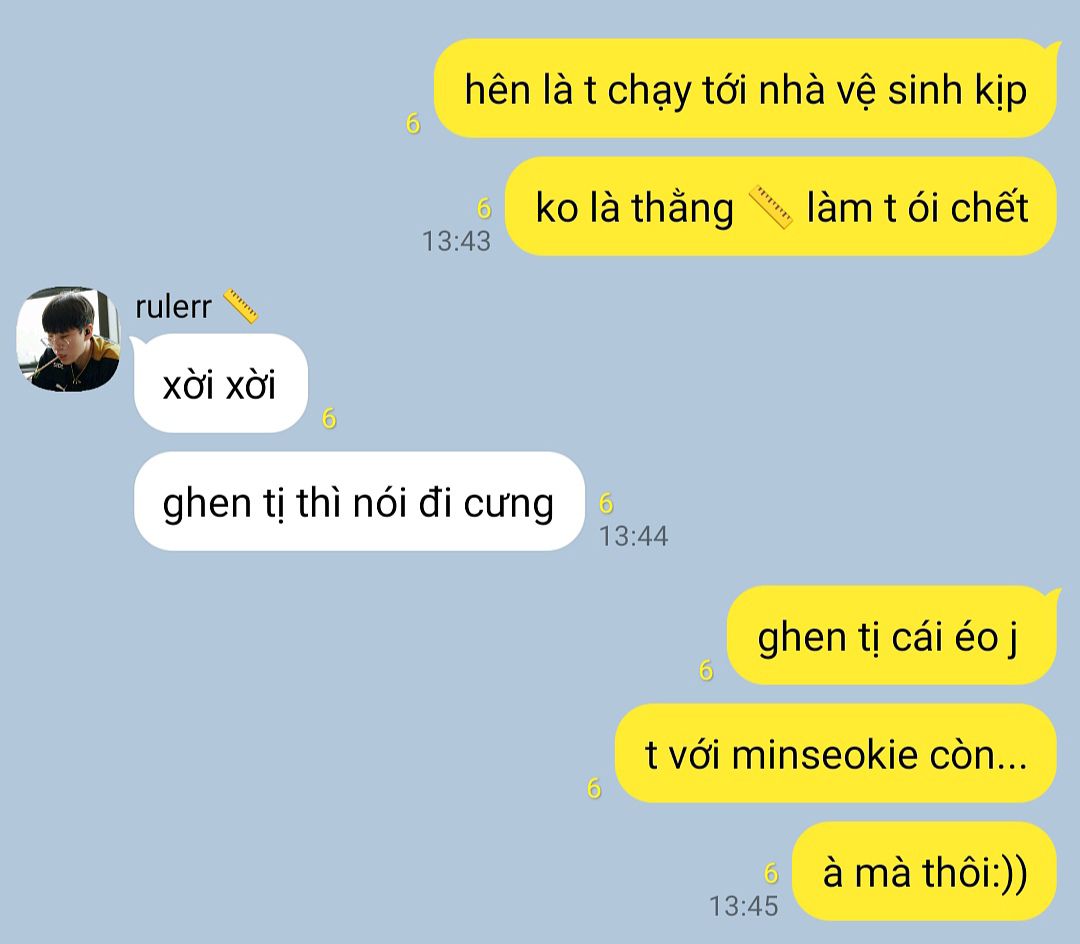Tap the message 'ghen tị cái éo j'
1080x944 pixels.
(x=891, y=636)
